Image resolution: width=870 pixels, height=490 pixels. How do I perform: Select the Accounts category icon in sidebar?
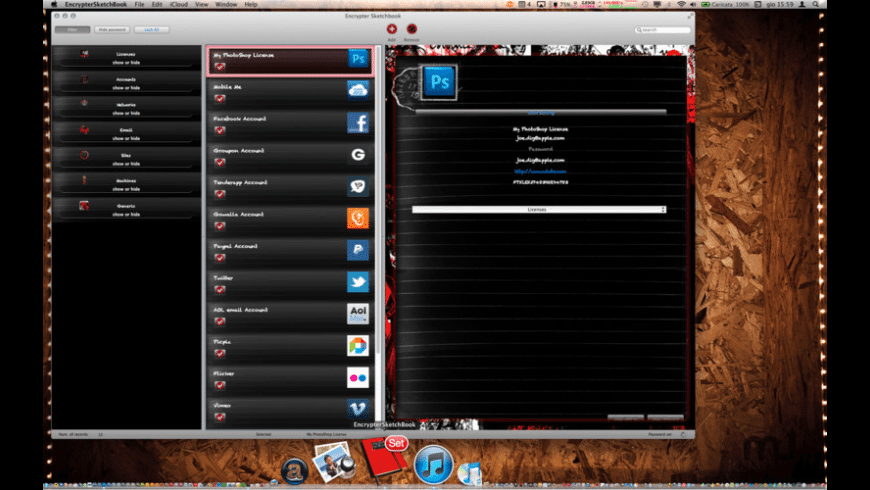click(84, 79)
